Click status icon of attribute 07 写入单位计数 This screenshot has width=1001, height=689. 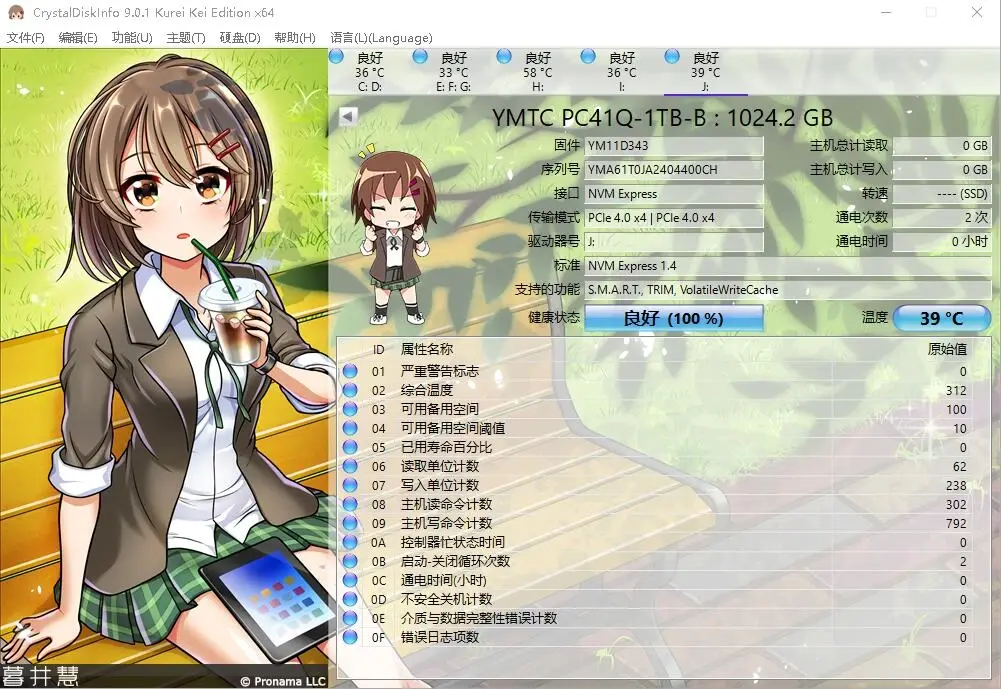click(x=350, y=485)
